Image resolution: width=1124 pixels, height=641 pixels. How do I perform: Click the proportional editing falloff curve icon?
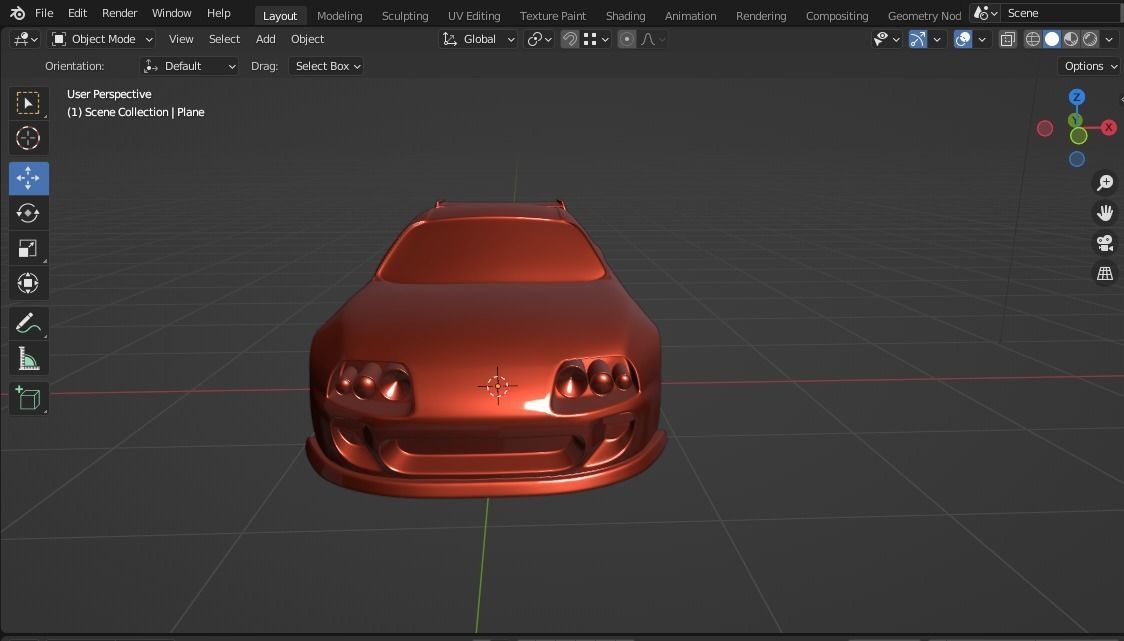[652, 39]
